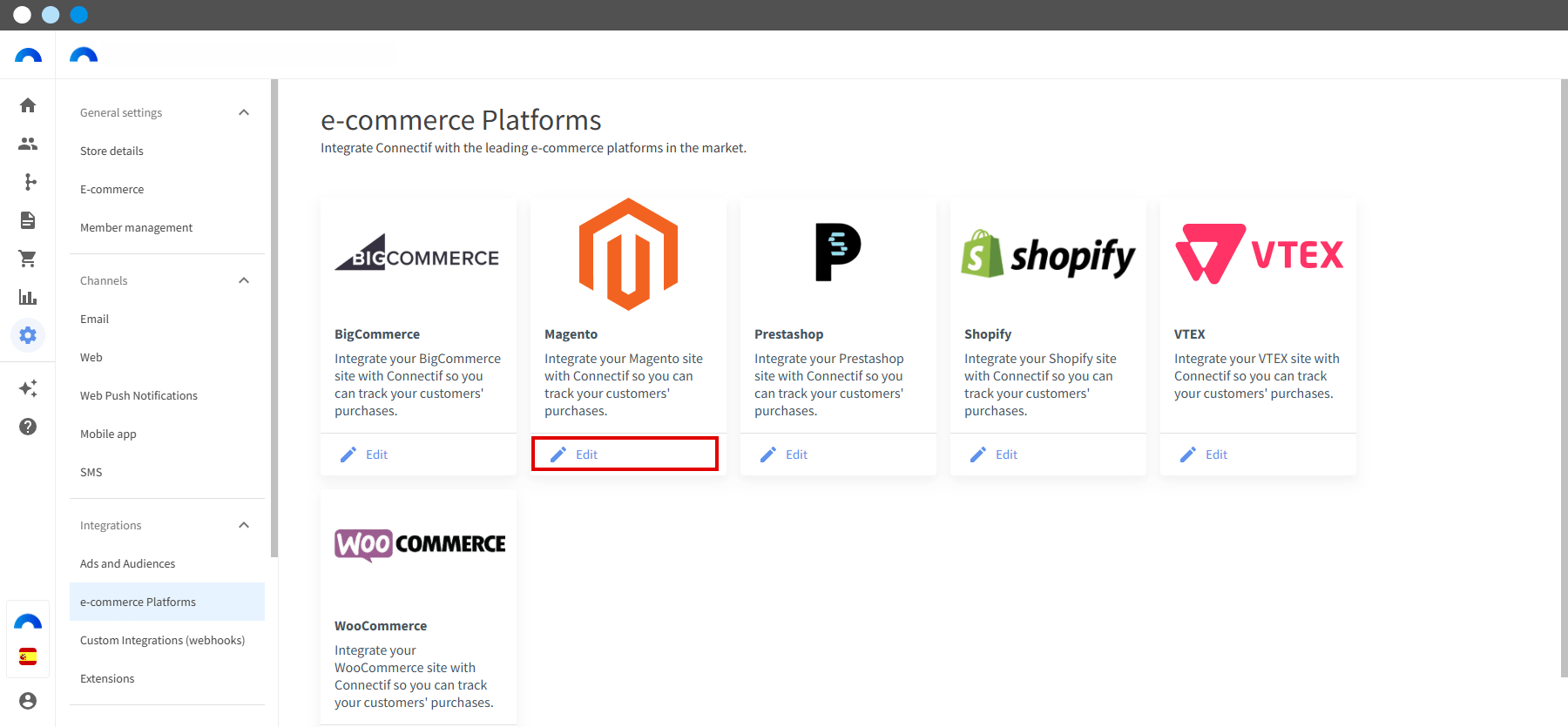The width and height of the screenshot is (1568, 727).
Task: Open the Home icon in left rail
Action: (28, 105)
